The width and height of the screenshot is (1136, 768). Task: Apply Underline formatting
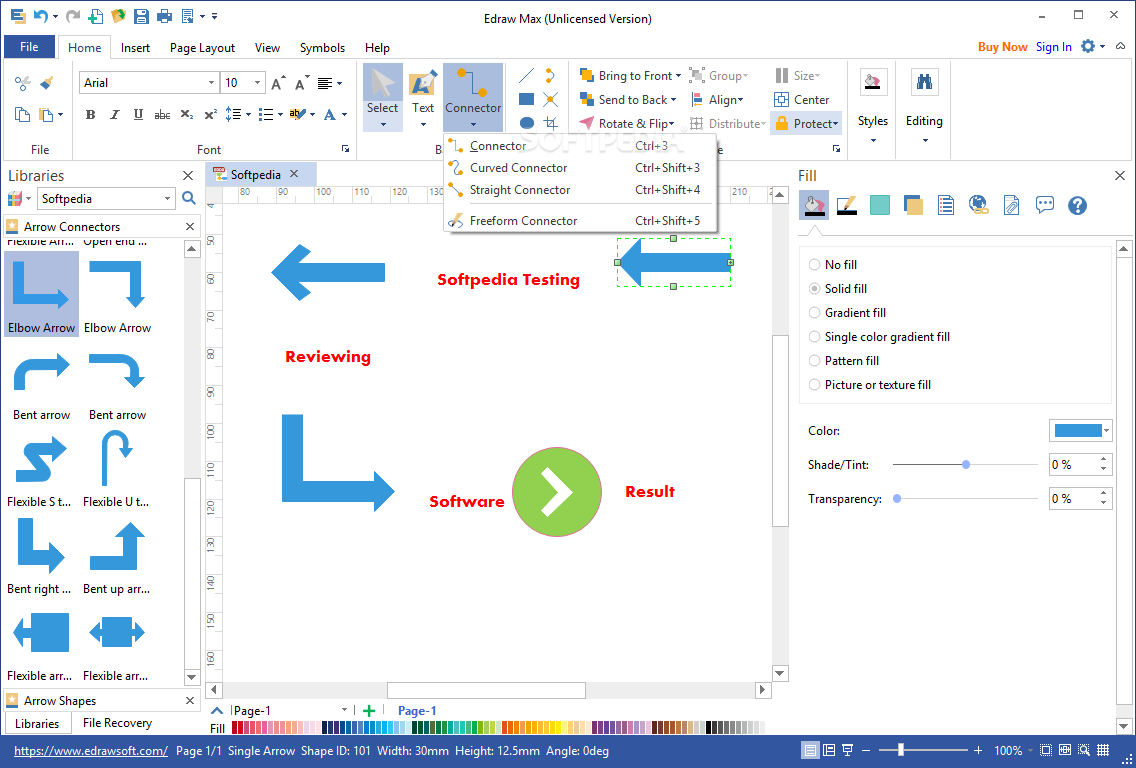click(138, 114)
